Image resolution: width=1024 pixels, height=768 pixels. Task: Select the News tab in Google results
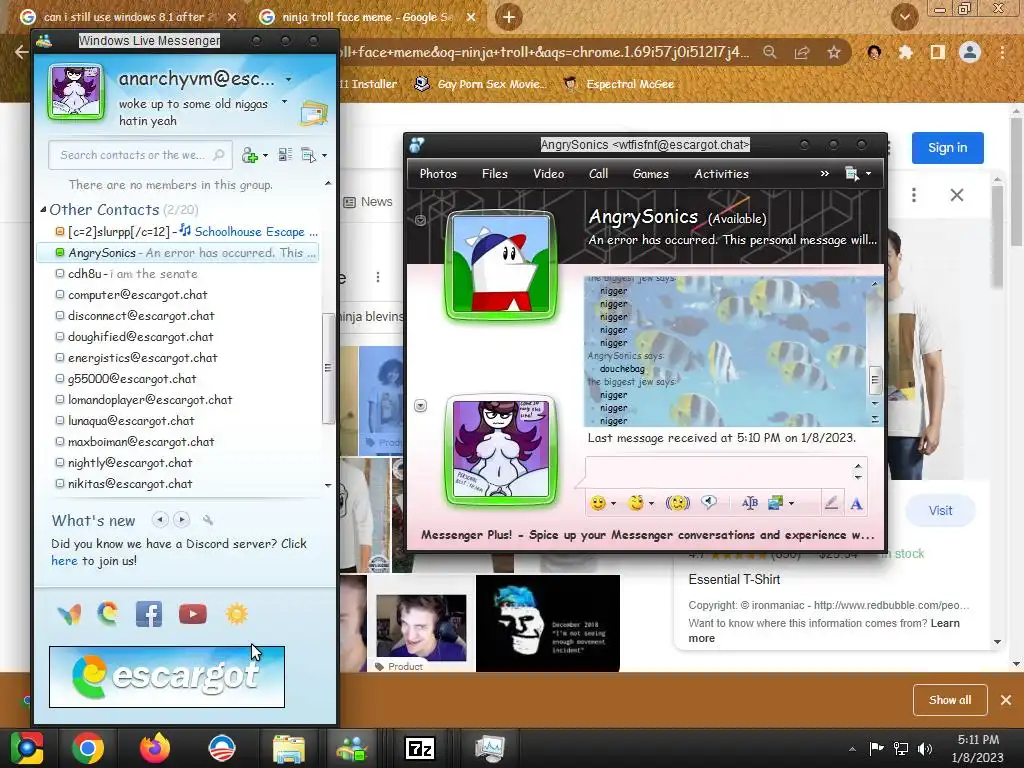coord(369,202)
